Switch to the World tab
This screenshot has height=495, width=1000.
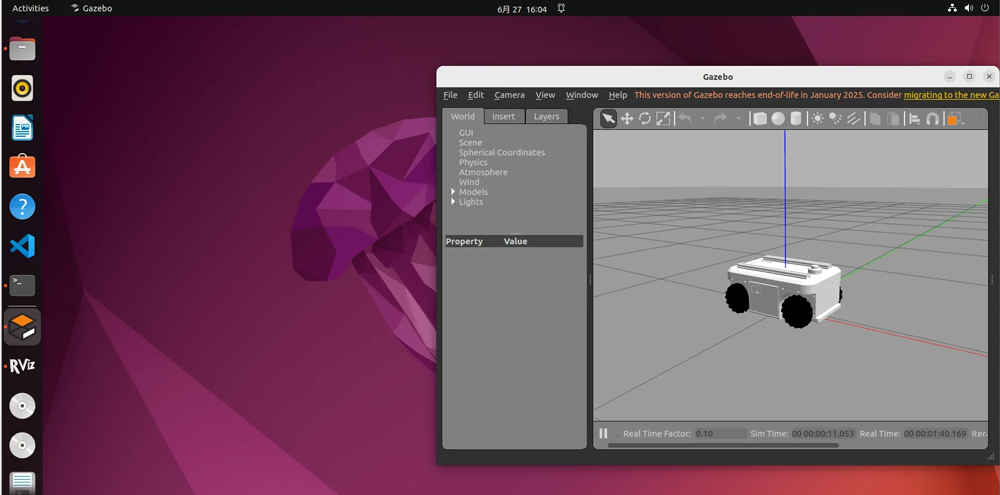pos(463,116)
